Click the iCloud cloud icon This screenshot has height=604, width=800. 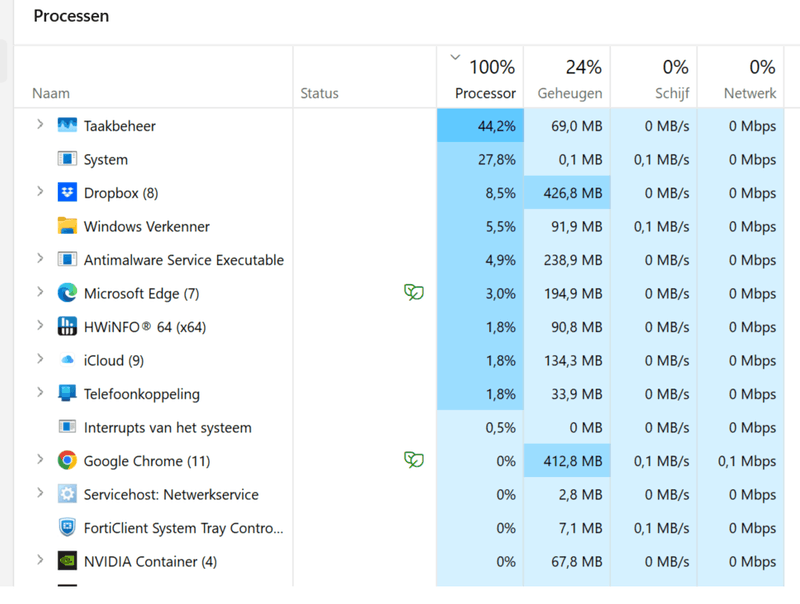click(x=67, y=360)
